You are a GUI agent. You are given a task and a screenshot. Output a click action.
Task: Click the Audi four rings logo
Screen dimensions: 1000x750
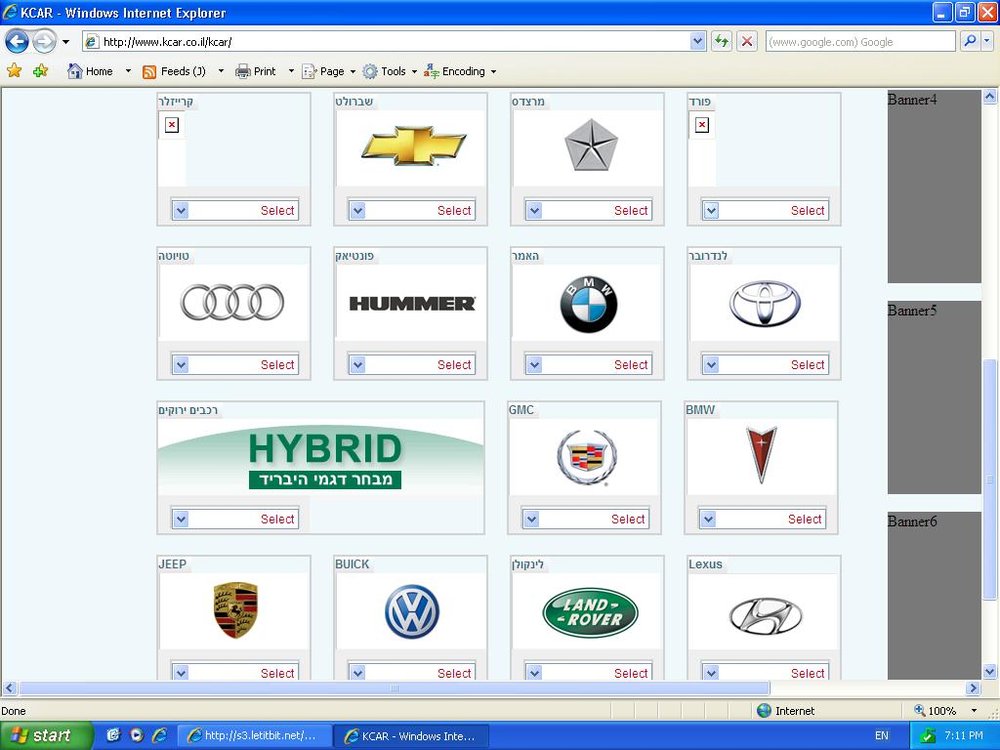pyautogui.click(x=232, y=302)
